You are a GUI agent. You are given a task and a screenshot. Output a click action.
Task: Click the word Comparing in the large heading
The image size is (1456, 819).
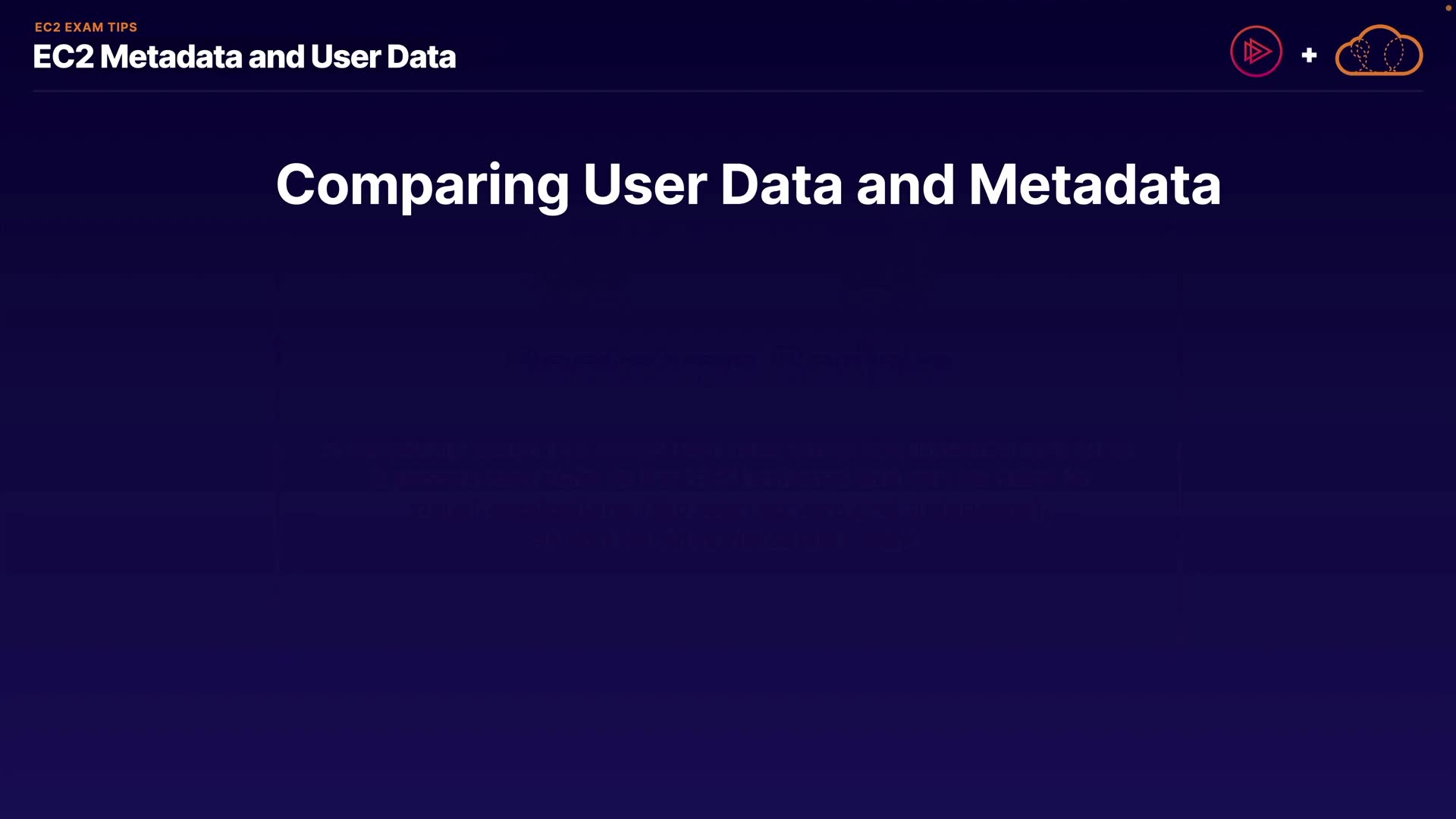[x=422, y=184]
